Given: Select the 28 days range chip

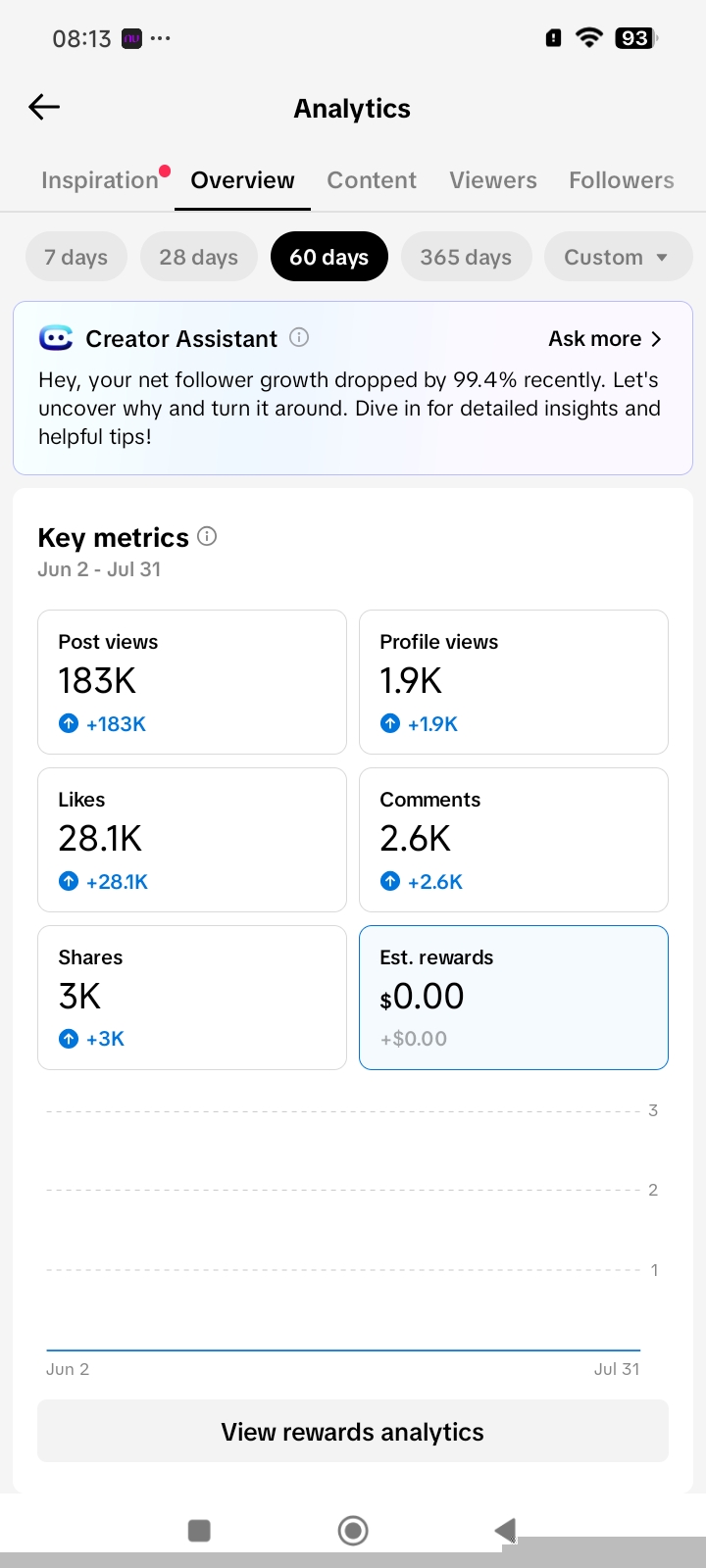Looking at the screenshot, I should point(199,257).
